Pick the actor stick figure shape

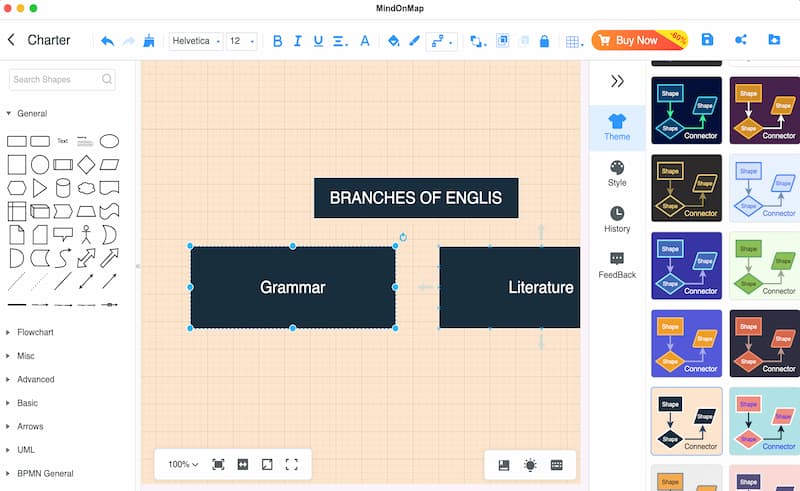pos(86,234)
